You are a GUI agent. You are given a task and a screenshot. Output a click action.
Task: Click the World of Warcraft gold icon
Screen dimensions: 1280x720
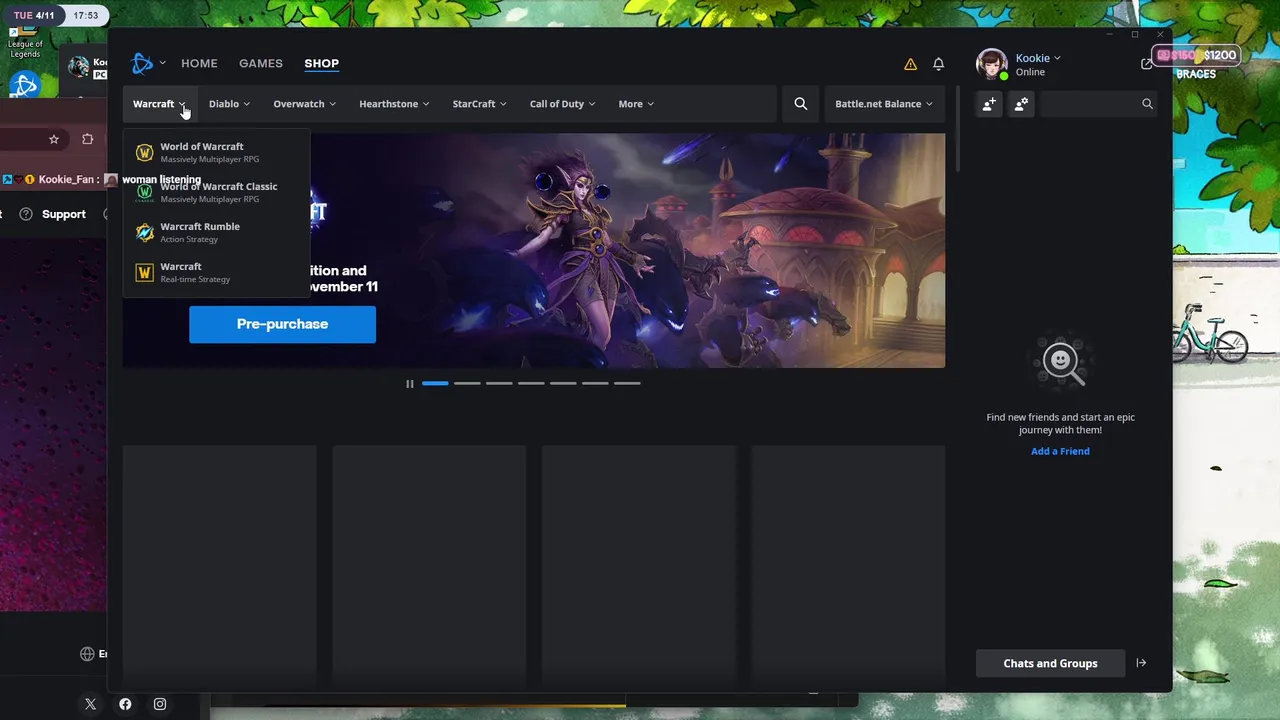tap(145, 153)
